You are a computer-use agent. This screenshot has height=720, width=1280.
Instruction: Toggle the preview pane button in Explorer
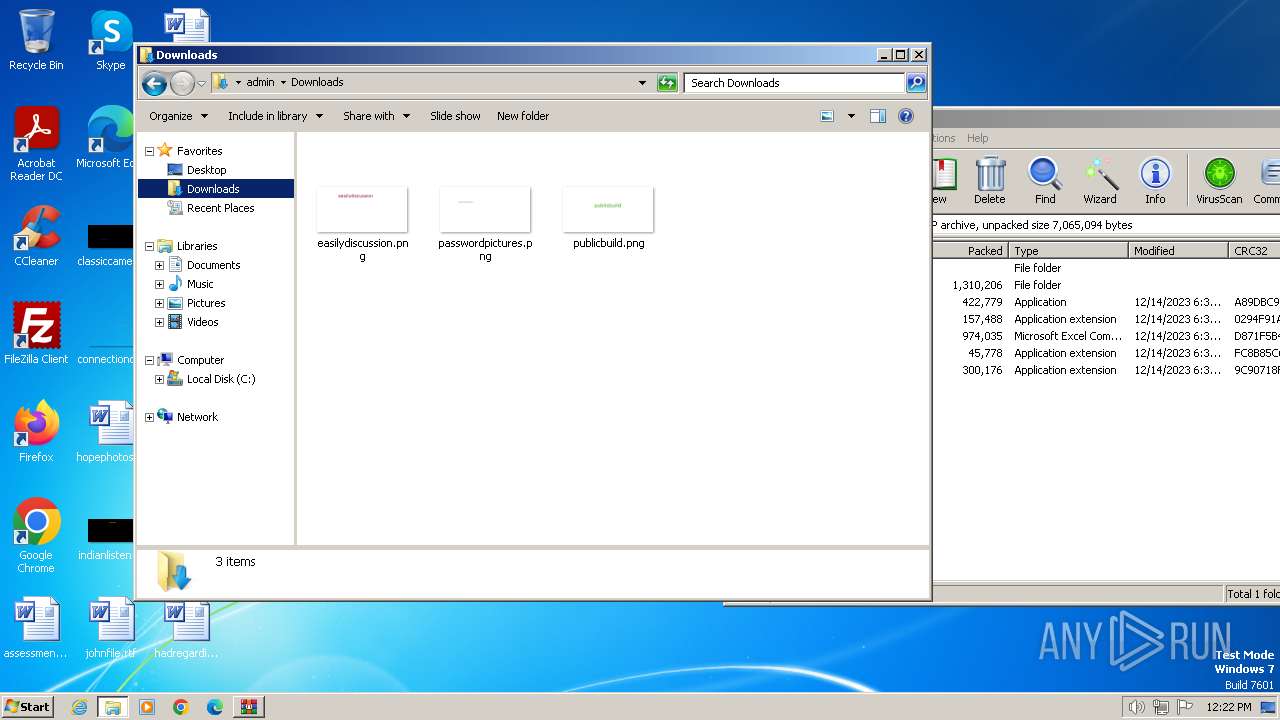tap(877, 116)
